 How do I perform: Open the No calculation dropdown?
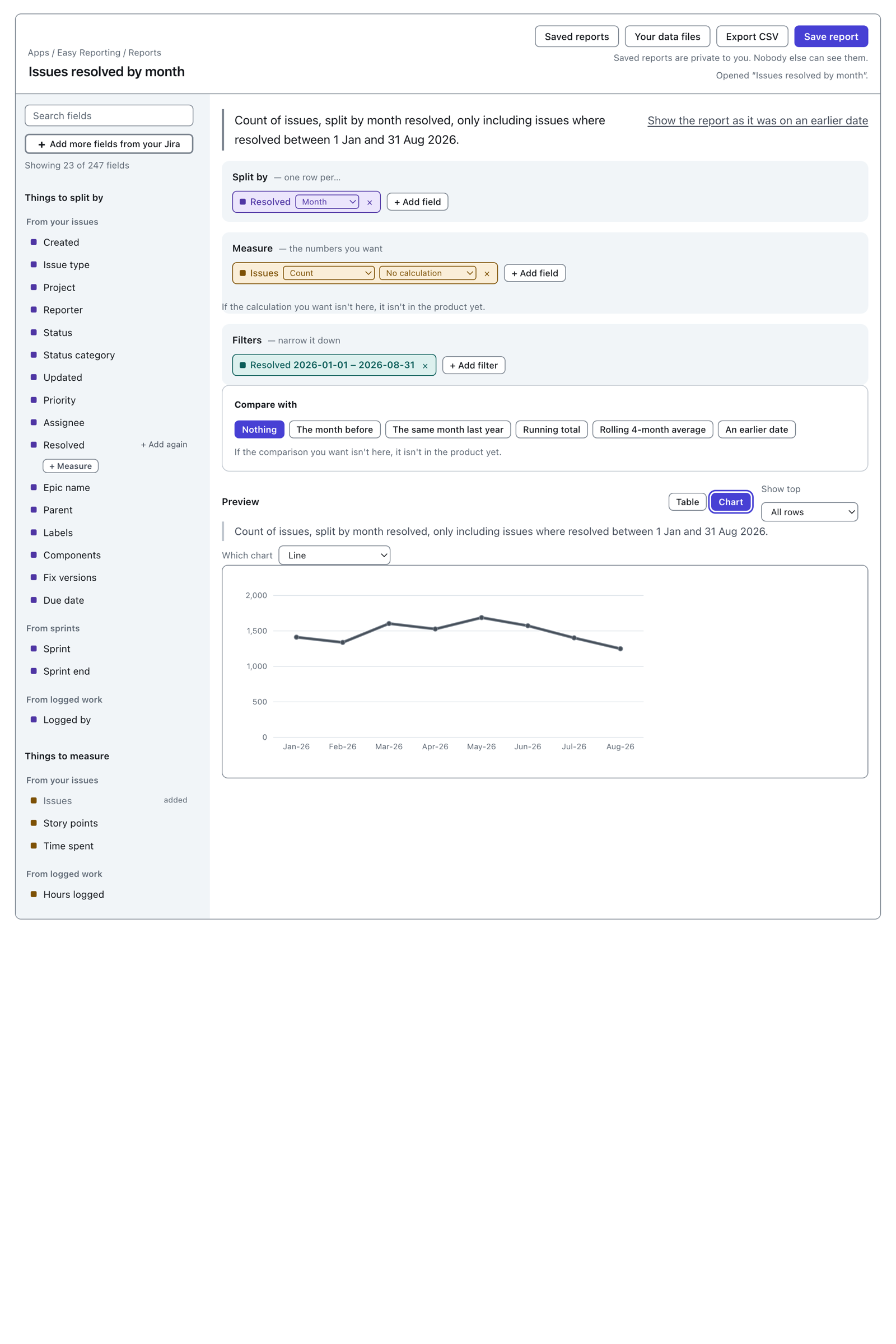click(x=428, y=273)
